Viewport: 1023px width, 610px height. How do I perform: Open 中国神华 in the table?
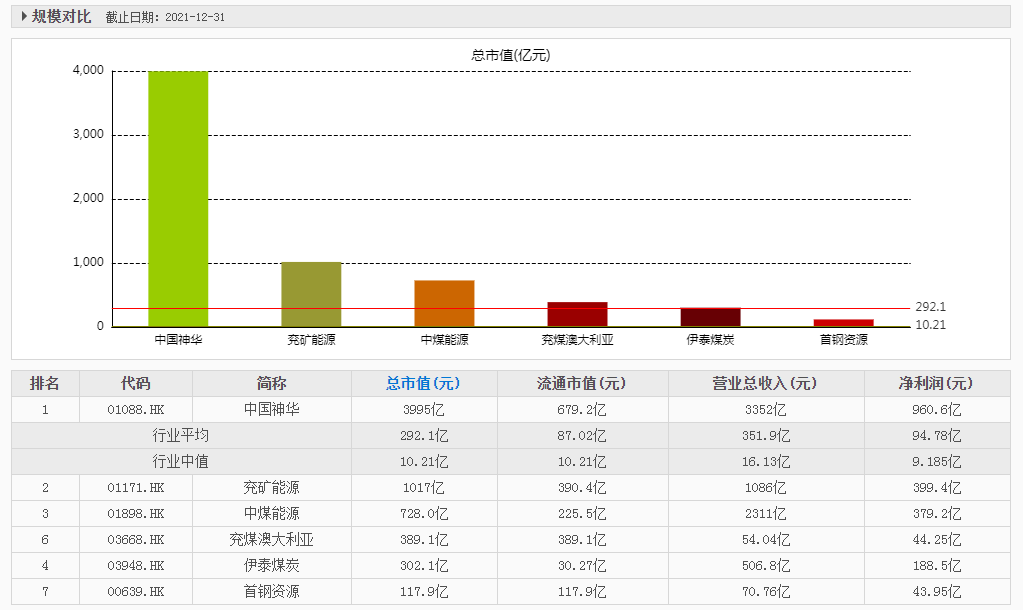coord(271,410)
